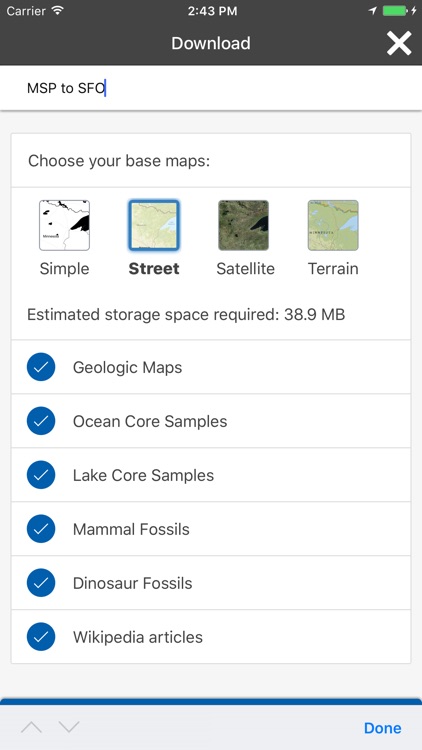
Task: Toggle the Ocean Core Samples checkbox
Action: point(41,421)
